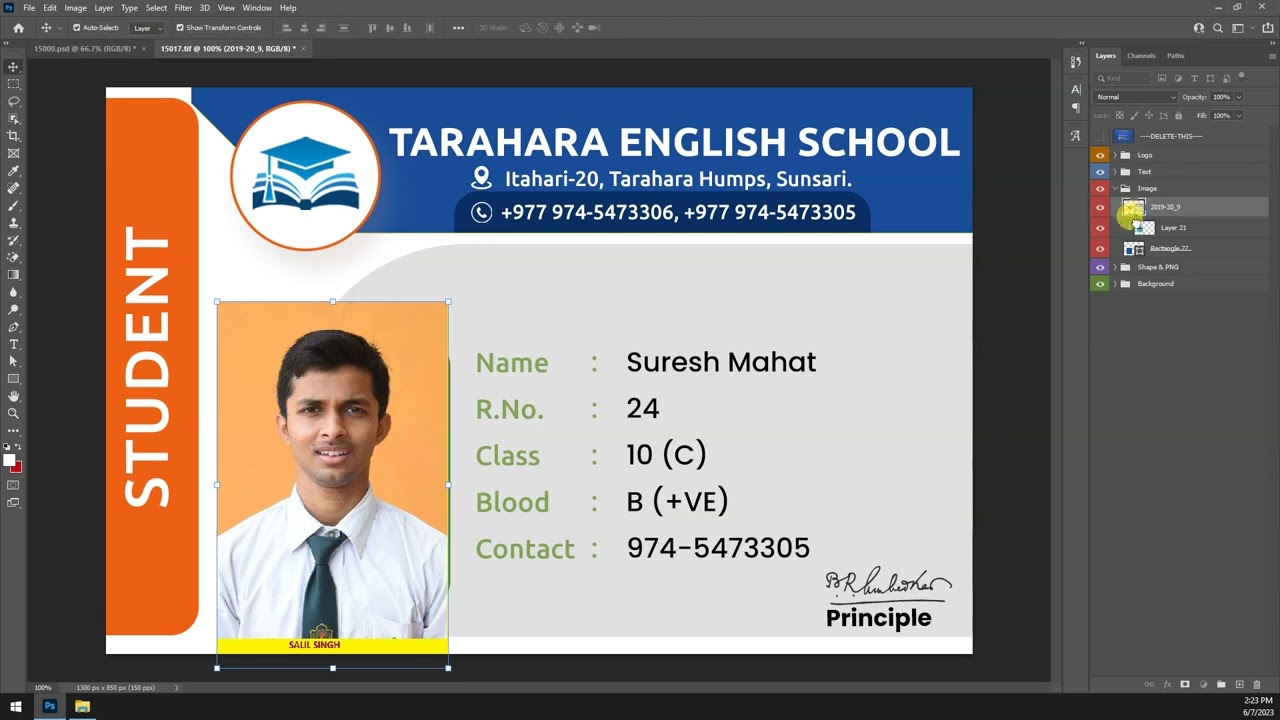This screenshot has width=1280, height=720.
Task: Select the Move tool in the toolbox
Action: (x=13, y=67)
